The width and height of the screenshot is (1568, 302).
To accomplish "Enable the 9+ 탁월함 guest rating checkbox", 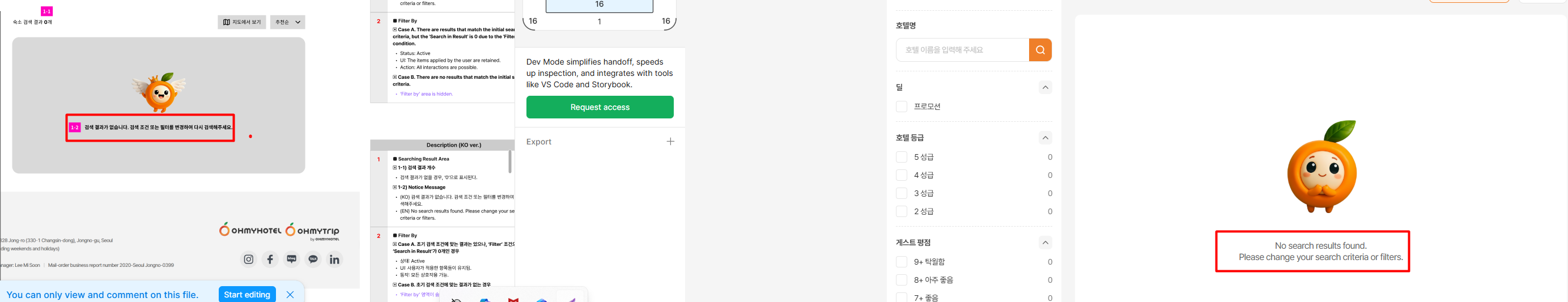I will point(902,262).
